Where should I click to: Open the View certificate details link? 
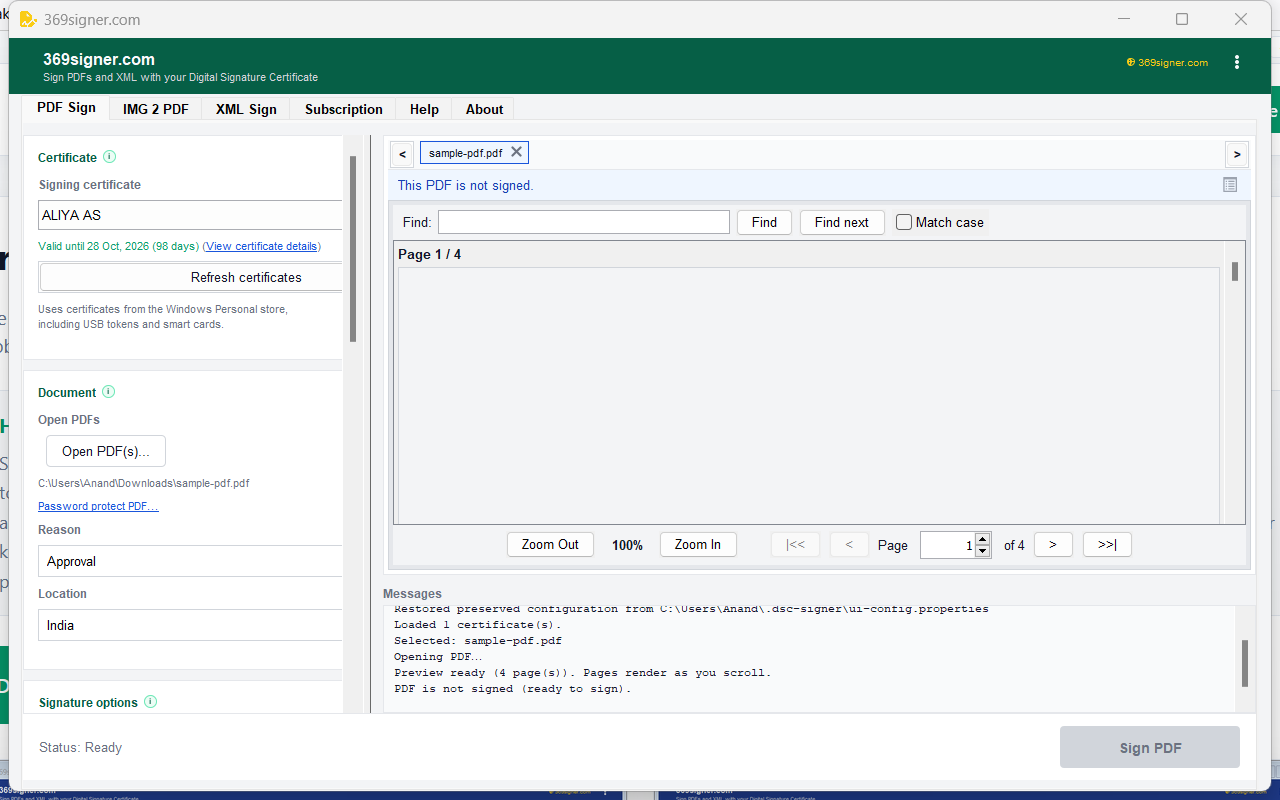click(262, 246)
